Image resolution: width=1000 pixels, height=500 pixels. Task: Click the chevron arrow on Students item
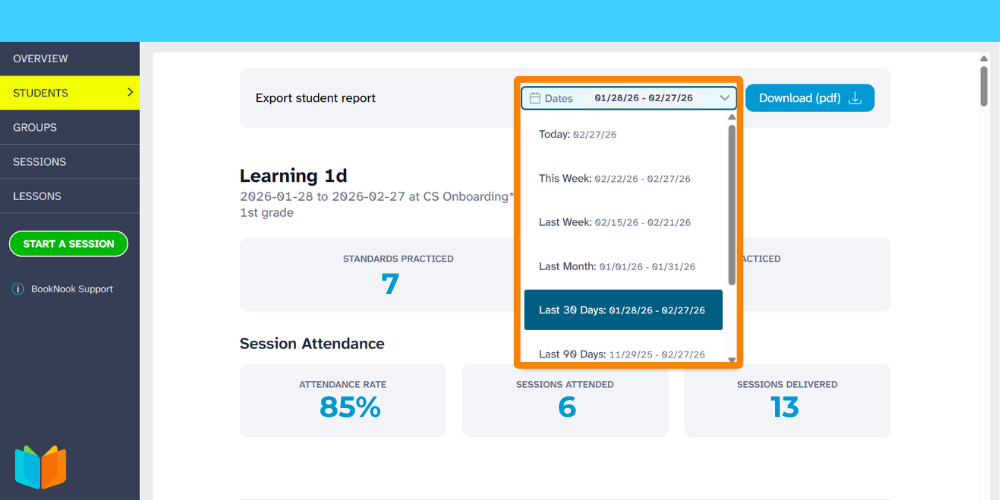(x=130, y=92)
